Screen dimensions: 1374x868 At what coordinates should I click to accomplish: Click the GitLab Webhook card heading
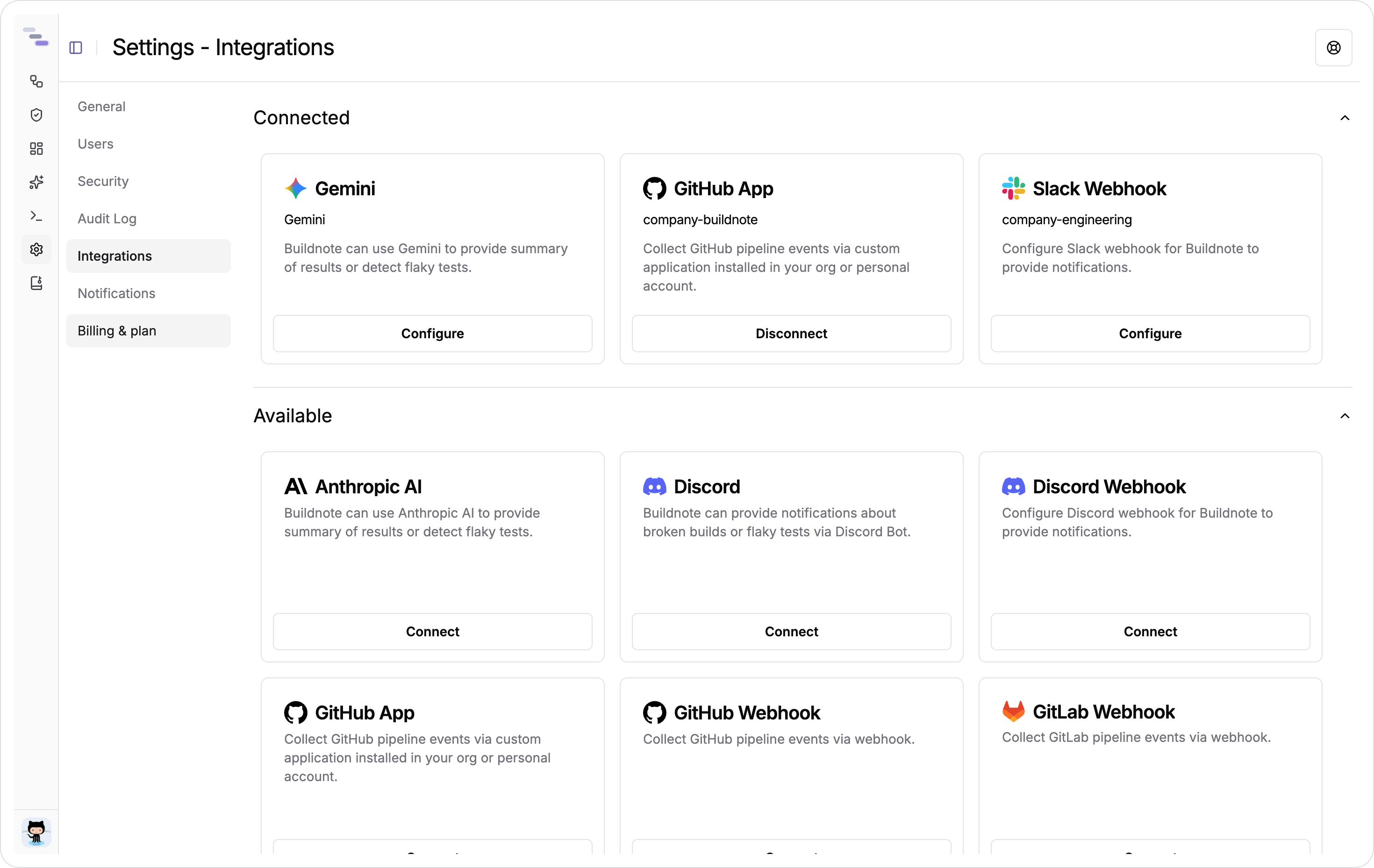pyautogui.click(x=1103, y=712)
